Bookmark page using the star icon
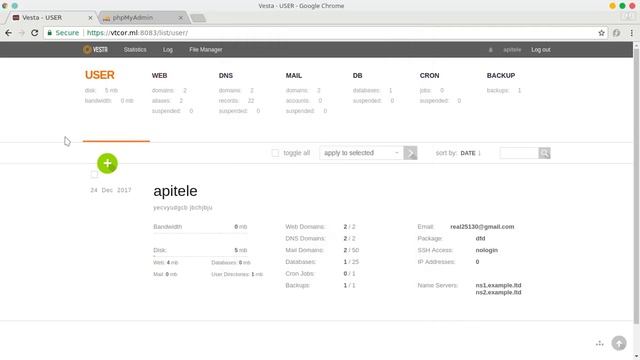The width and height of the screenshot is (640, 360). pyautogui.click(x=601, y=33)
